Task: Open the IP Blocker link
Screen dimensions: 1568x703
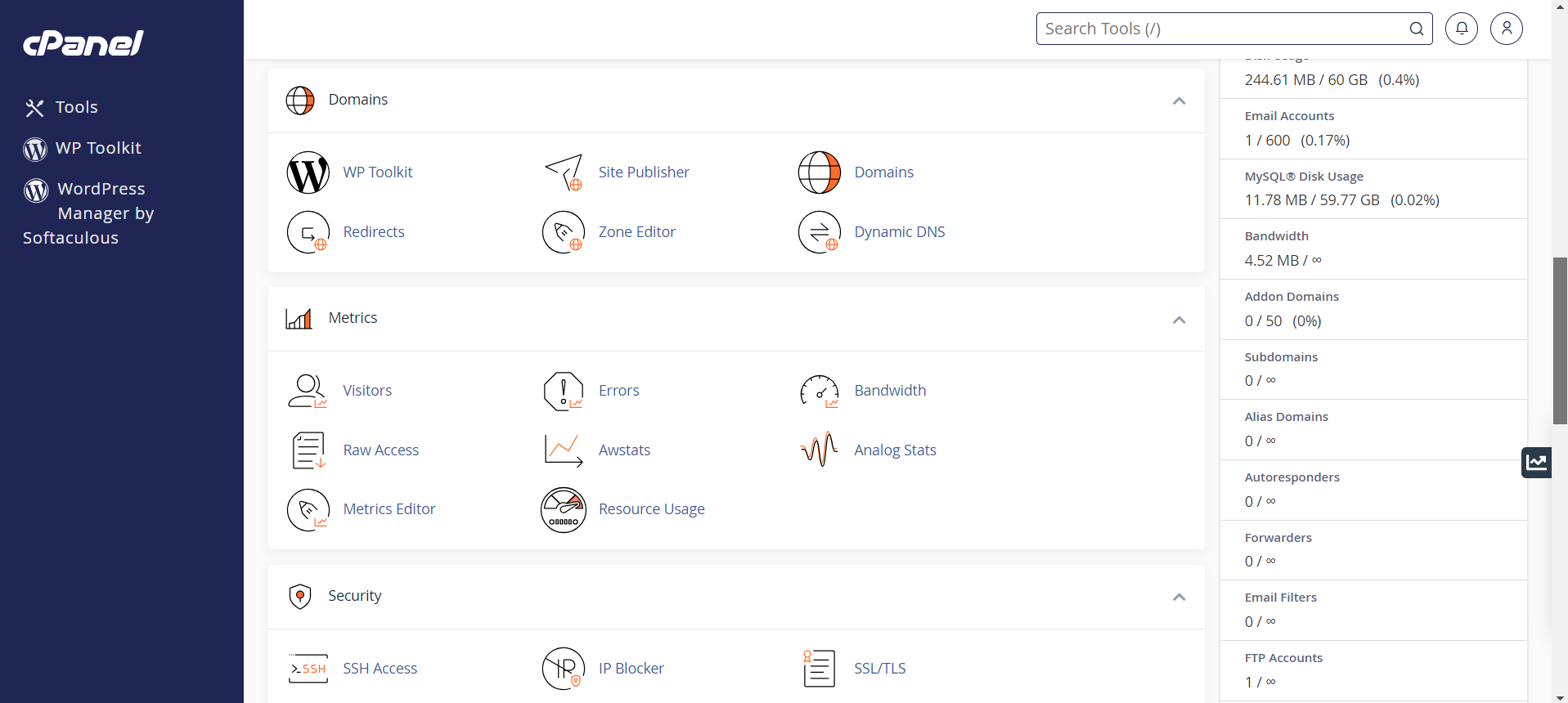Action: 631,669
